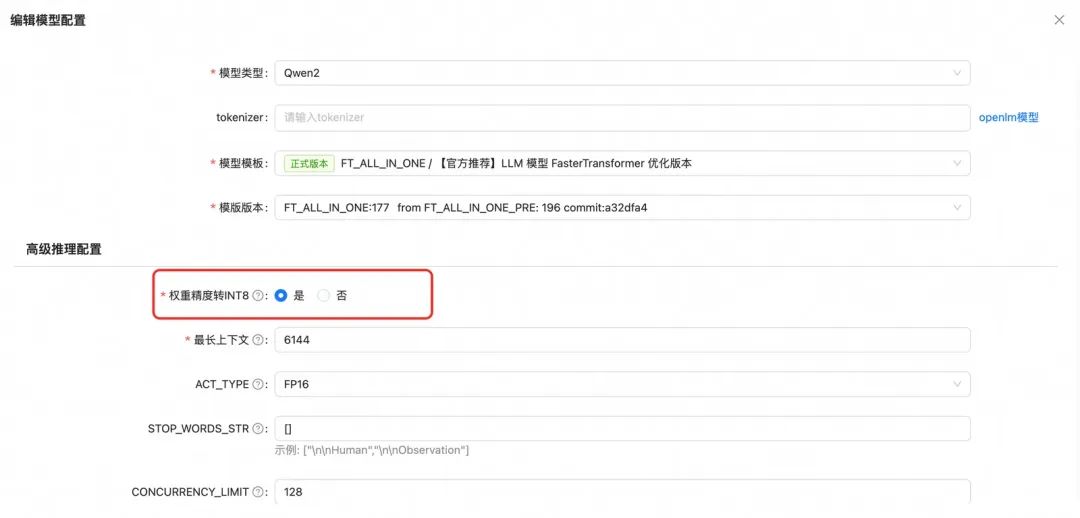1080x518 pixels.
Task: Click the STOP_WORDS_STR input field
Action: coord(623,428)
